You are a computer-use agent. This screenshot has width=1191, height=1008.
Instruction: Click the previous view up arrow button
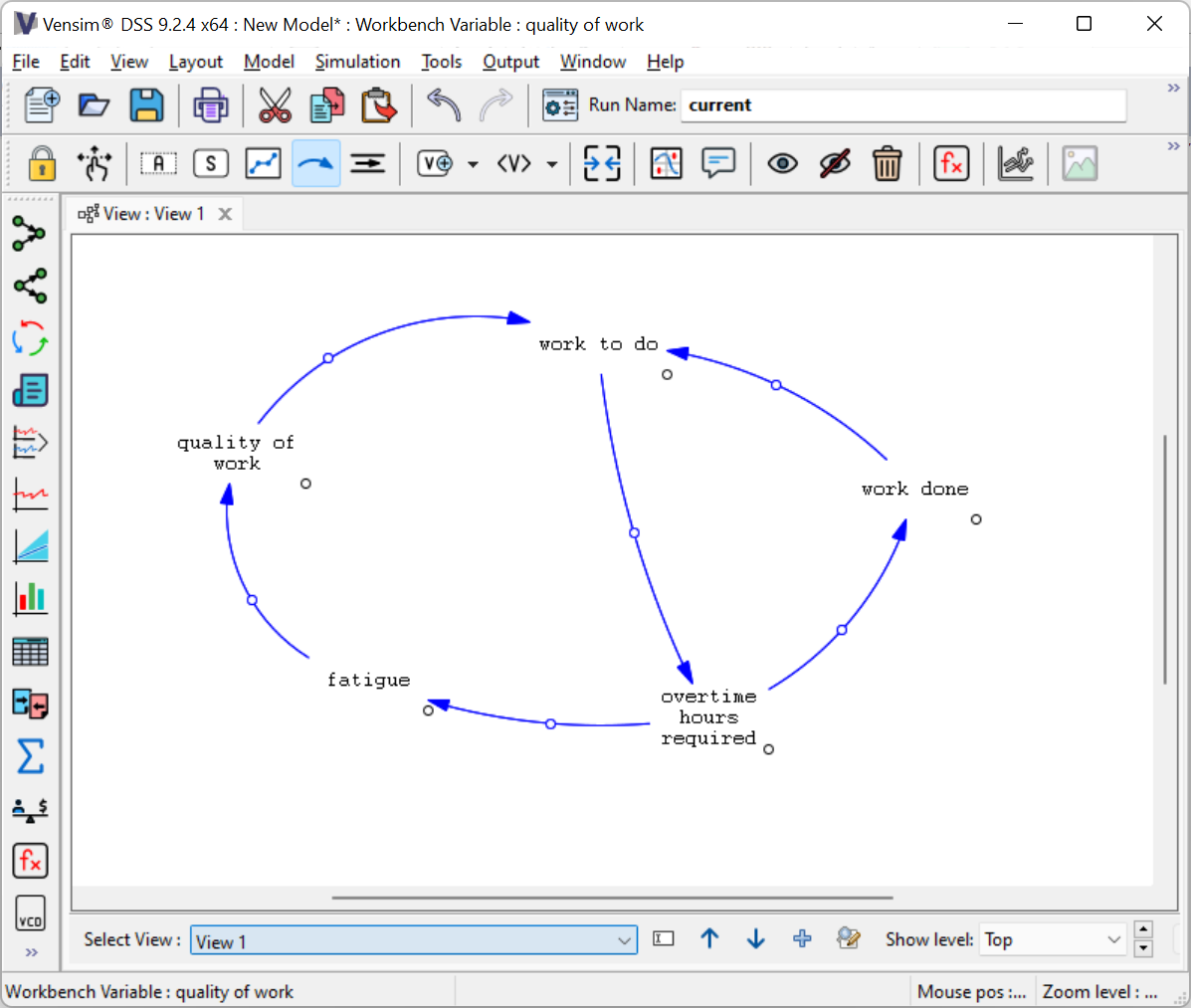pos(709,938)
